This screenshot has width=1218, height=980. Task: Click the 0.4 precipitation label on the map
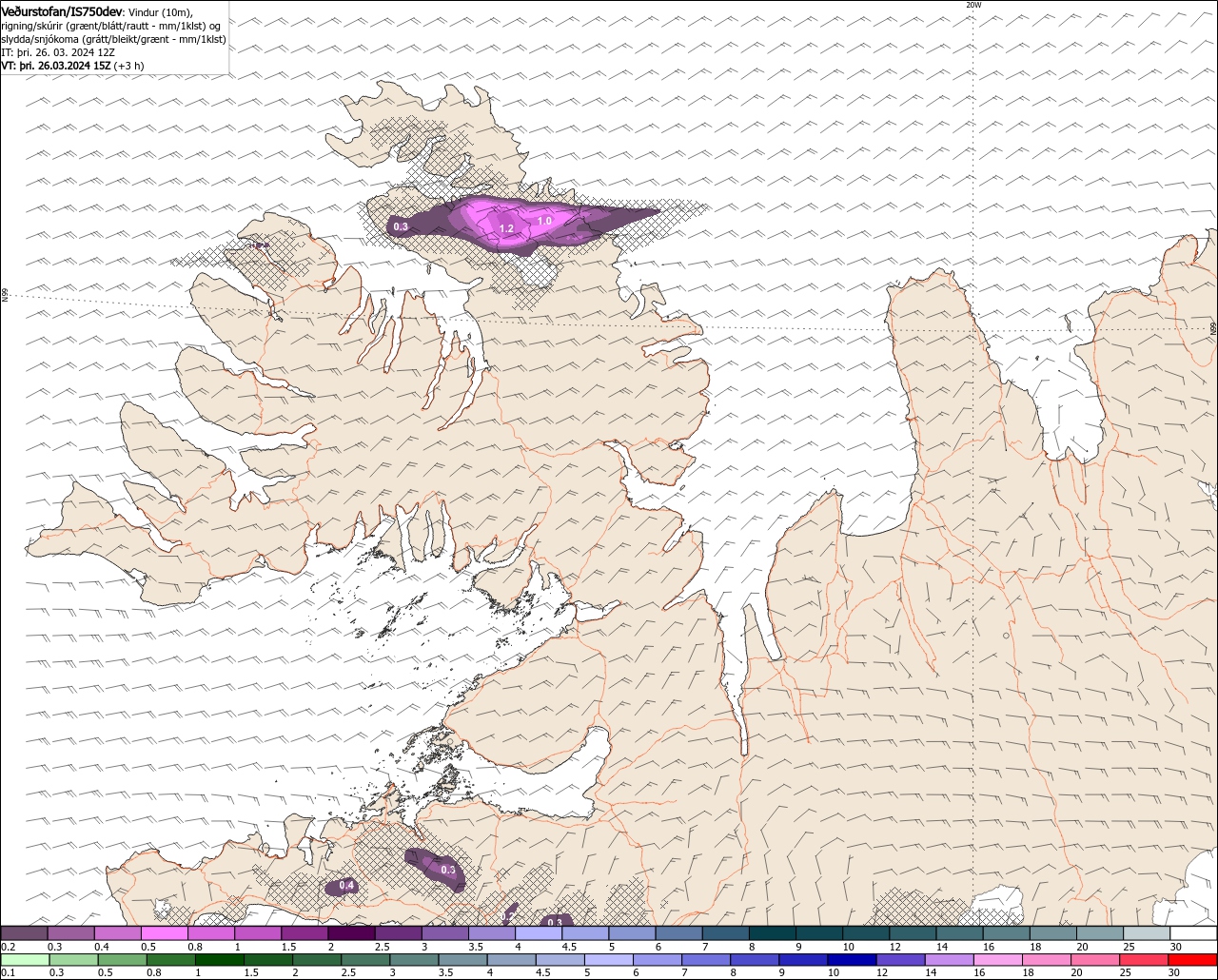point(346,886)
